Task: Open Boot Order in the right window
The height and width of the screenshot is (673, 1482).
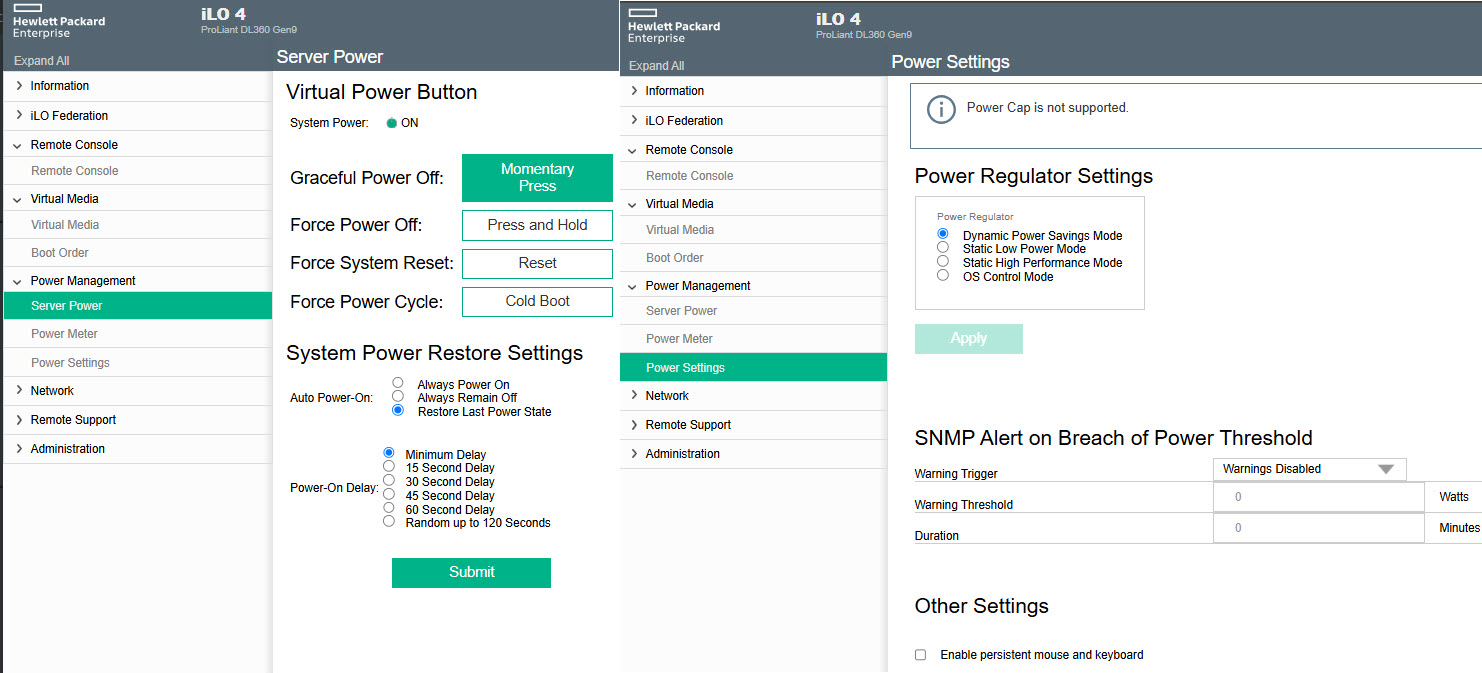Action: point(753,258)
